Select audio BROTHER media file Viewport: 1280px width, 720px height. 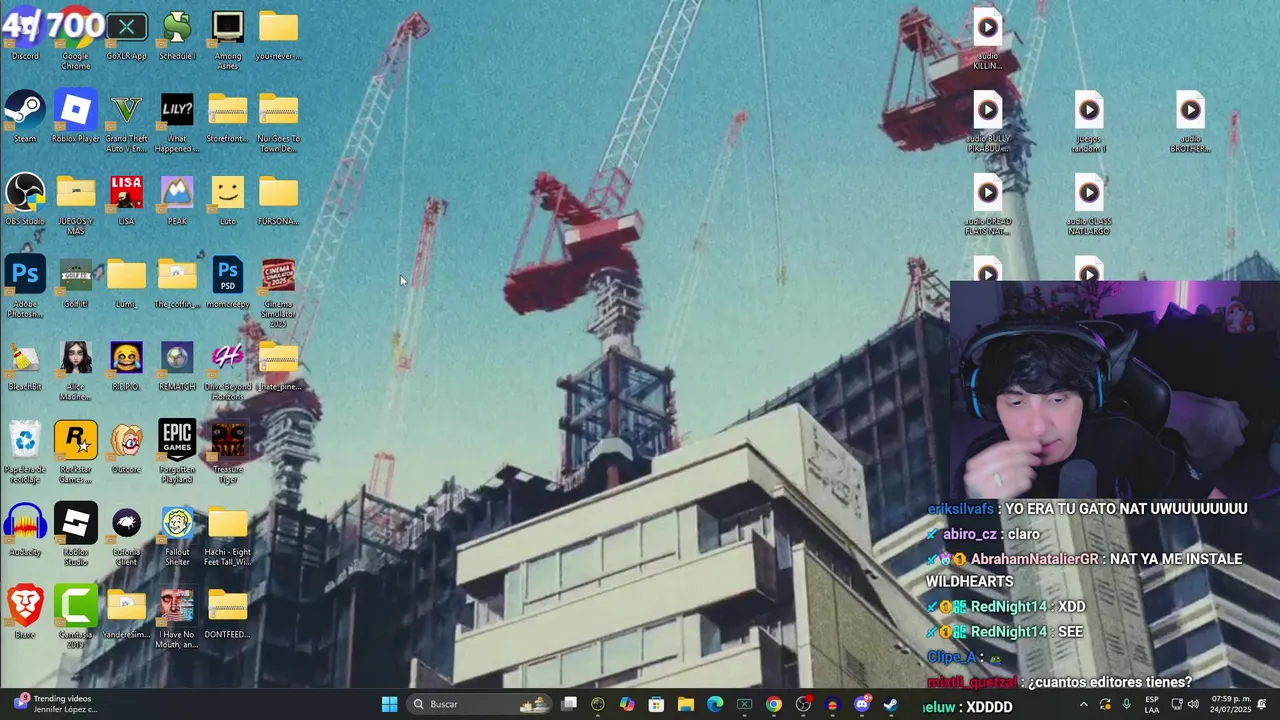click(x=1190, y=122)
